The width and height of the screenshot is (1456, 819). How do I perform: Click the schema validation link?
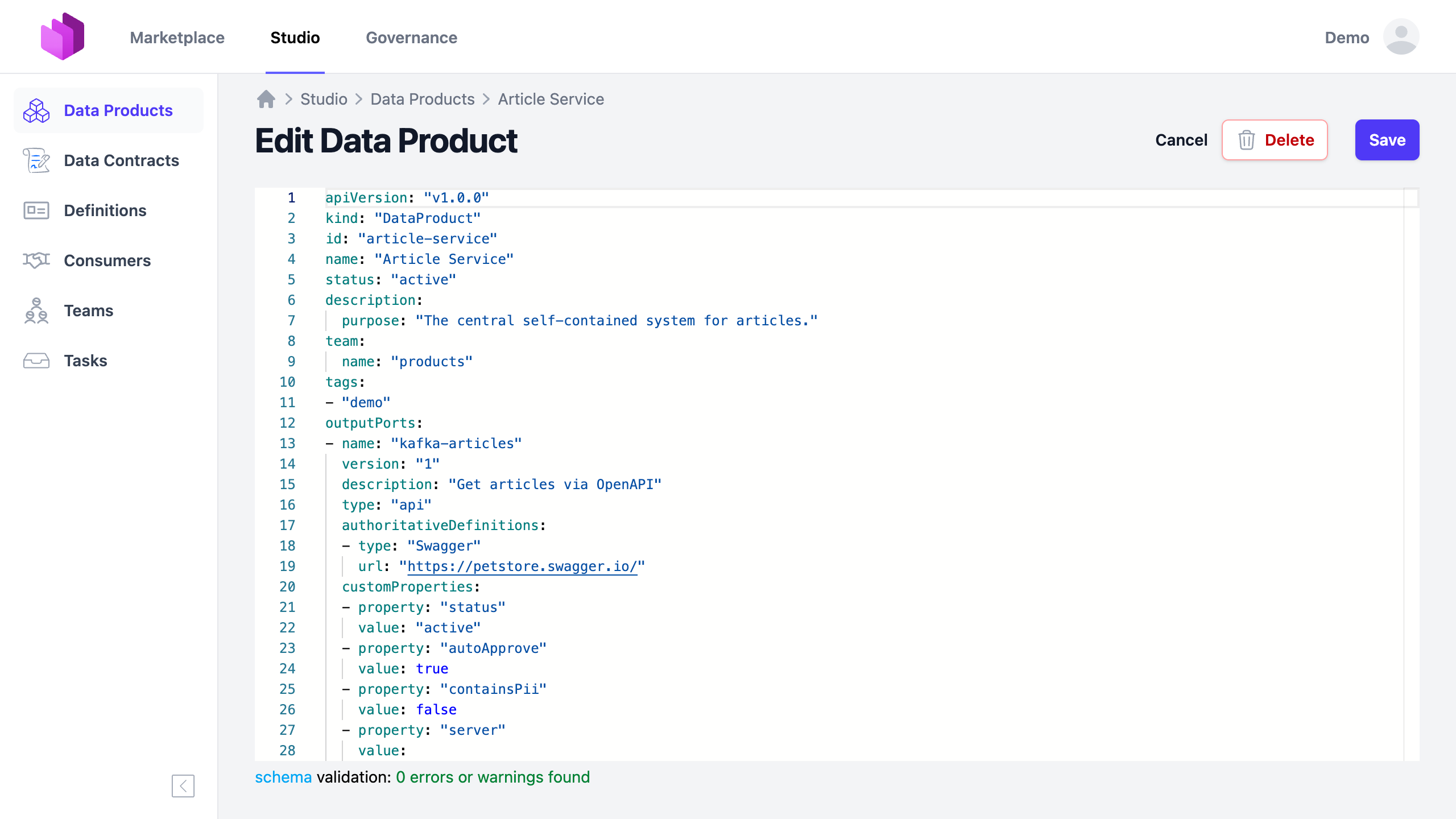pos(283,777)
